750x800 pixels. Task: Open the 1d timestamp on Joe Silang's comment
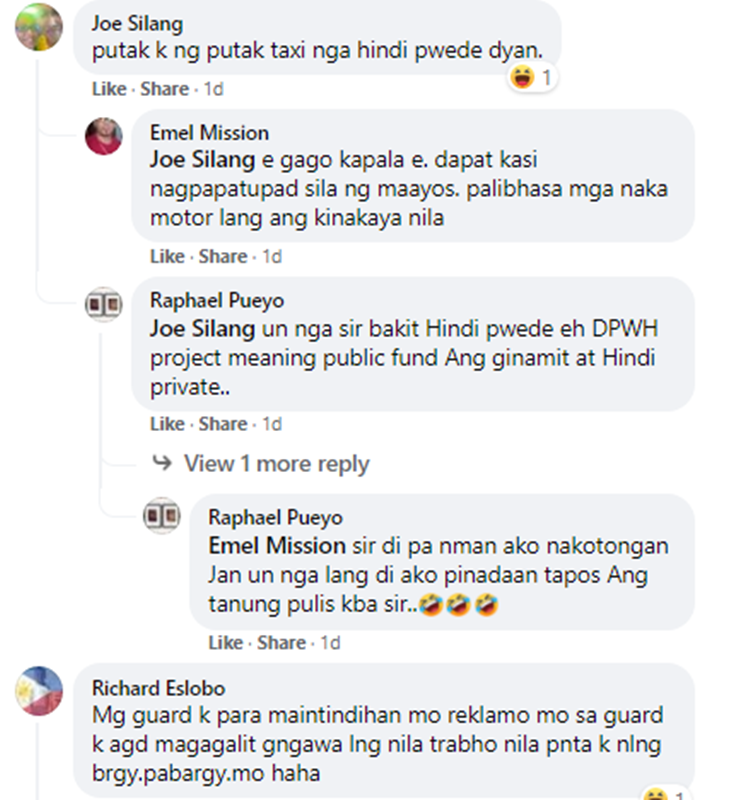[x=214, y=89]
